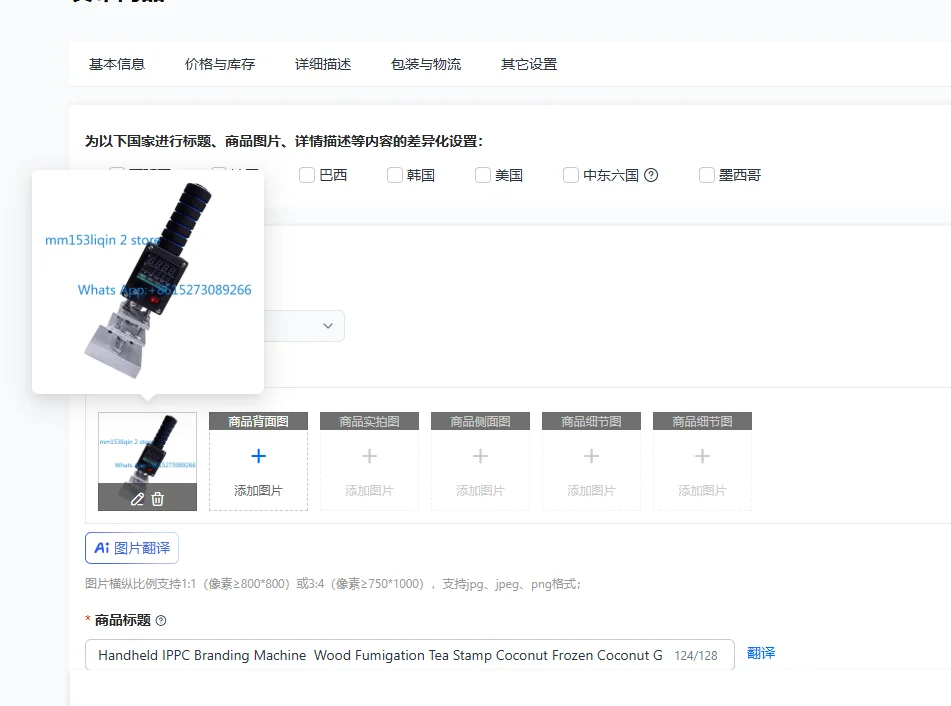Switch to the 基本信息 tab

point(117,64)
